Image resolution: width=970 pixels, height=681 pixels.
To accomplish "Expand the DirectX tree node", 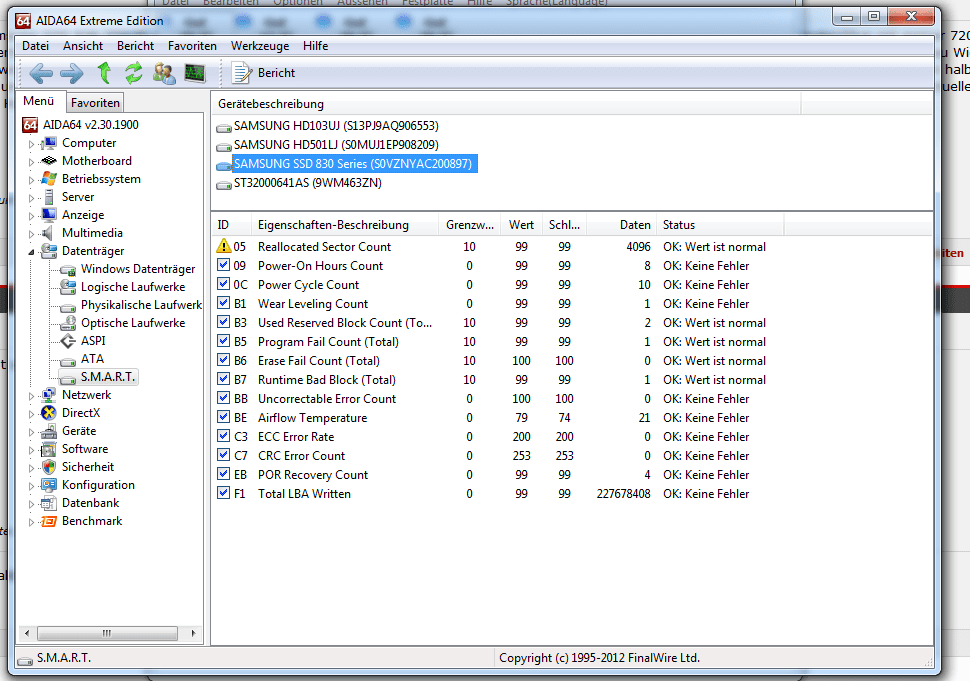I will 31,414.
